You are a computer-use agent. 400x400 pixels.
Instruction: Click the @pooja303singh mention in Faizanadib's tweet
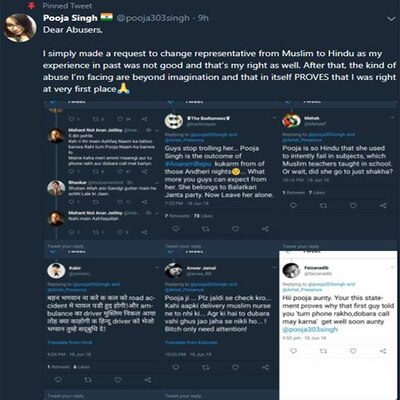coord(310,329)
